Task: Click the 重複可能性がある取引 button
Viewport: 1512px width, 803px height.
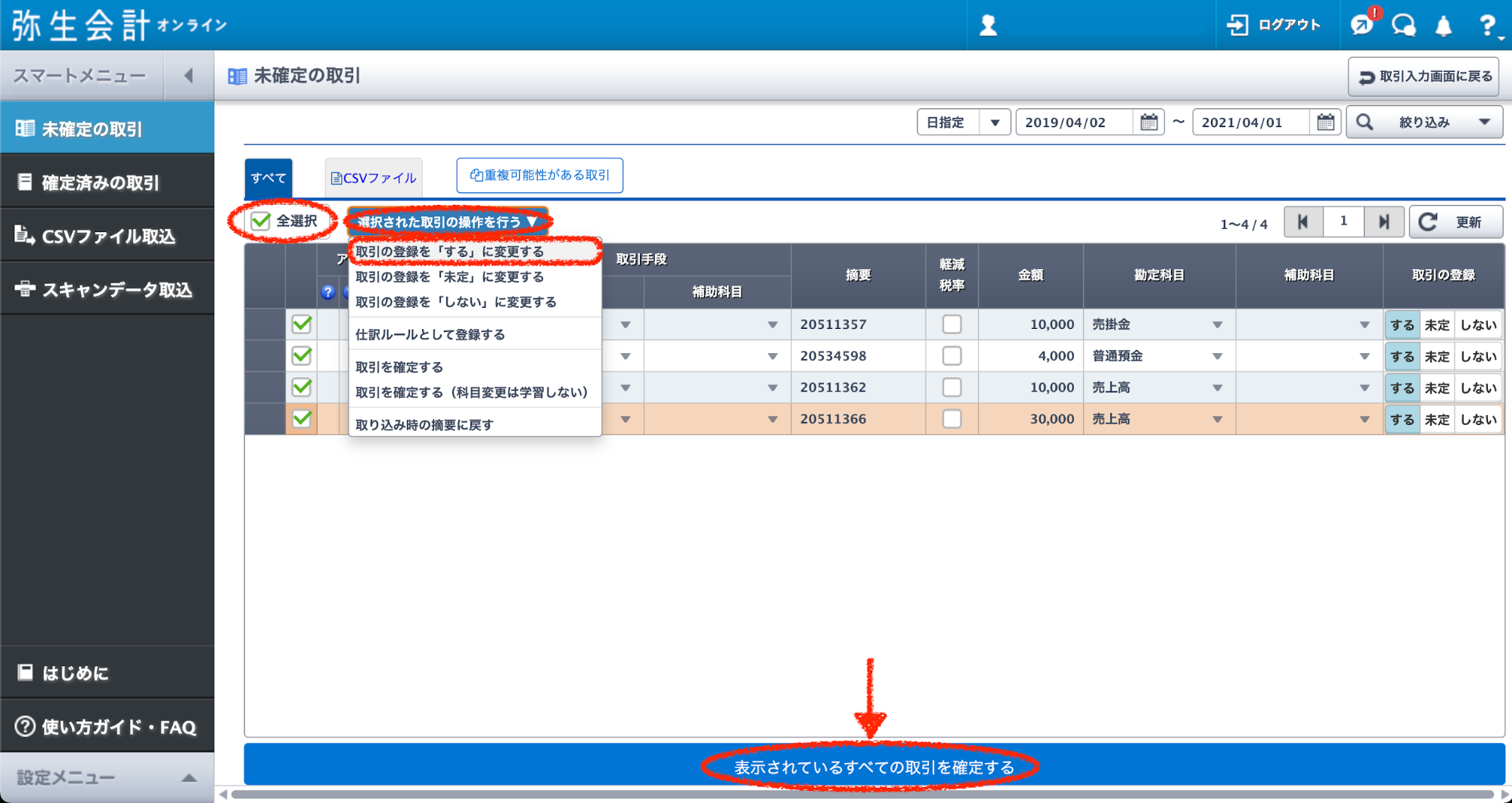Action: click(539, 175)
